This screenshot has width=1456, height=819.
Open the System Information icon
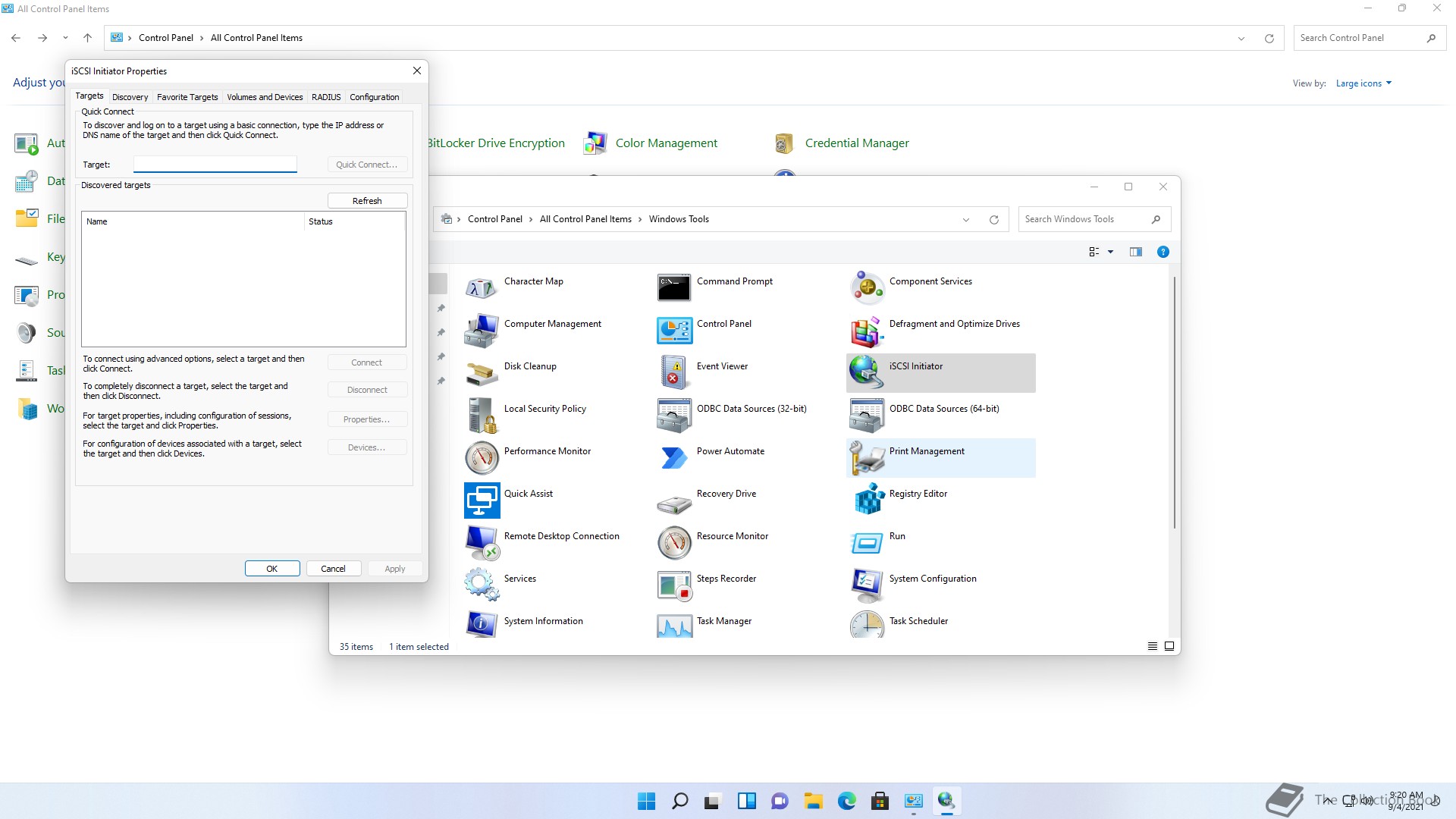(x=482, y=624)
